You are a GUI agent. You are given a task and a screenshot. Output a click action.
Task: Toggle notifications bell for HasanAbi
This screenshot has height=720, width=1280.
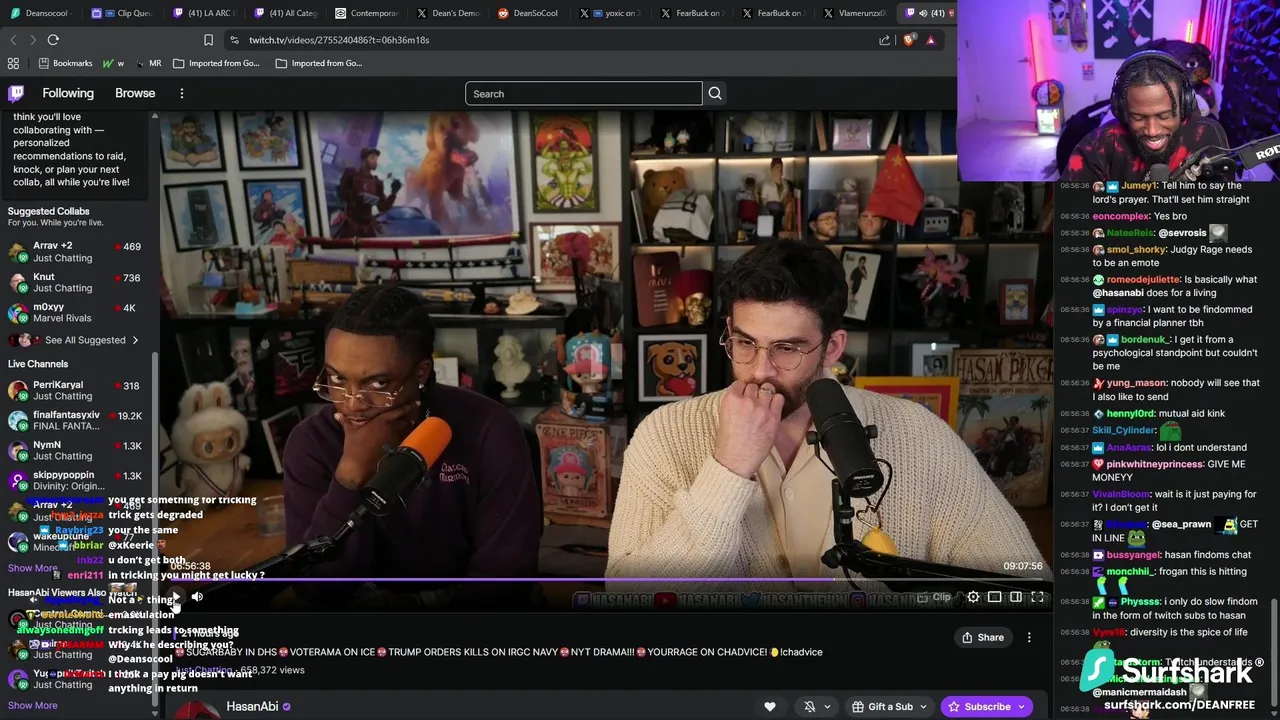point(810,707)
